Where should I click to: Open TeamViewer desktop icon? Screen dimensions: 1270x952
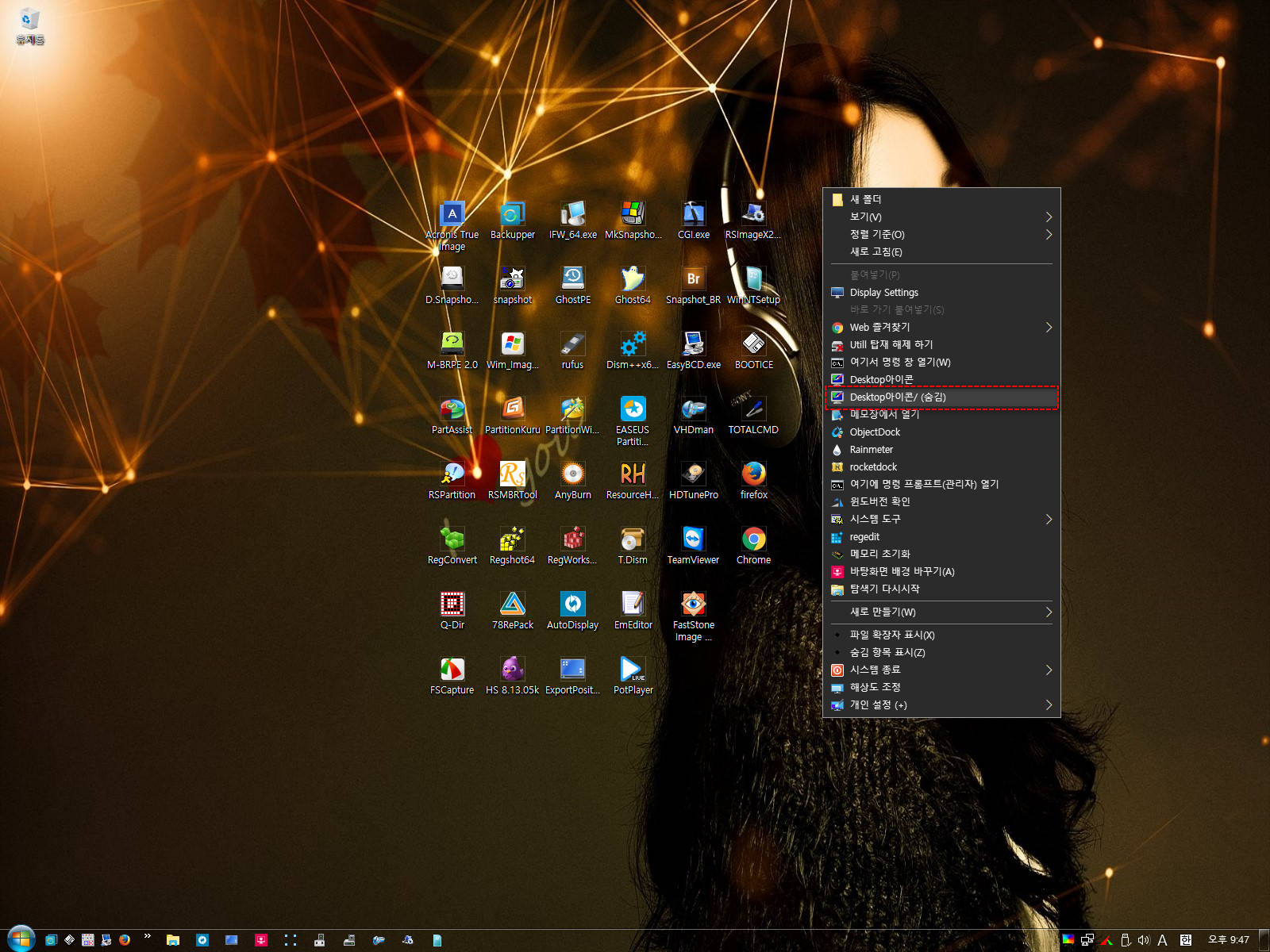693,545
